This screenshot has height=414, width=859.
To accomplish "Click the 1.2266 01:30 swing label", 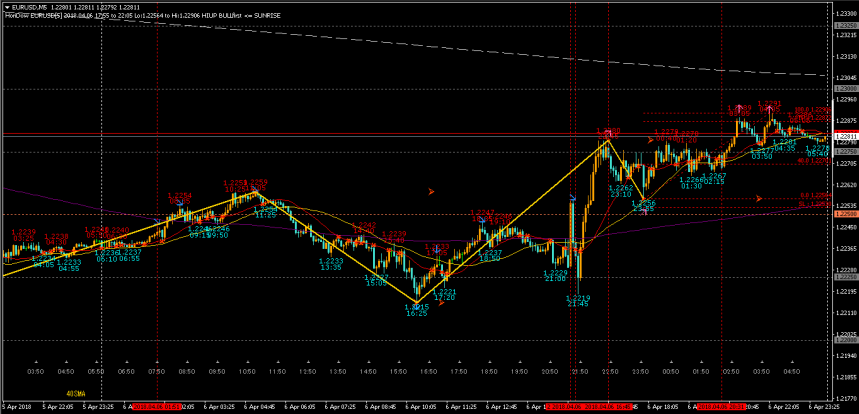I will coord(691,182).
